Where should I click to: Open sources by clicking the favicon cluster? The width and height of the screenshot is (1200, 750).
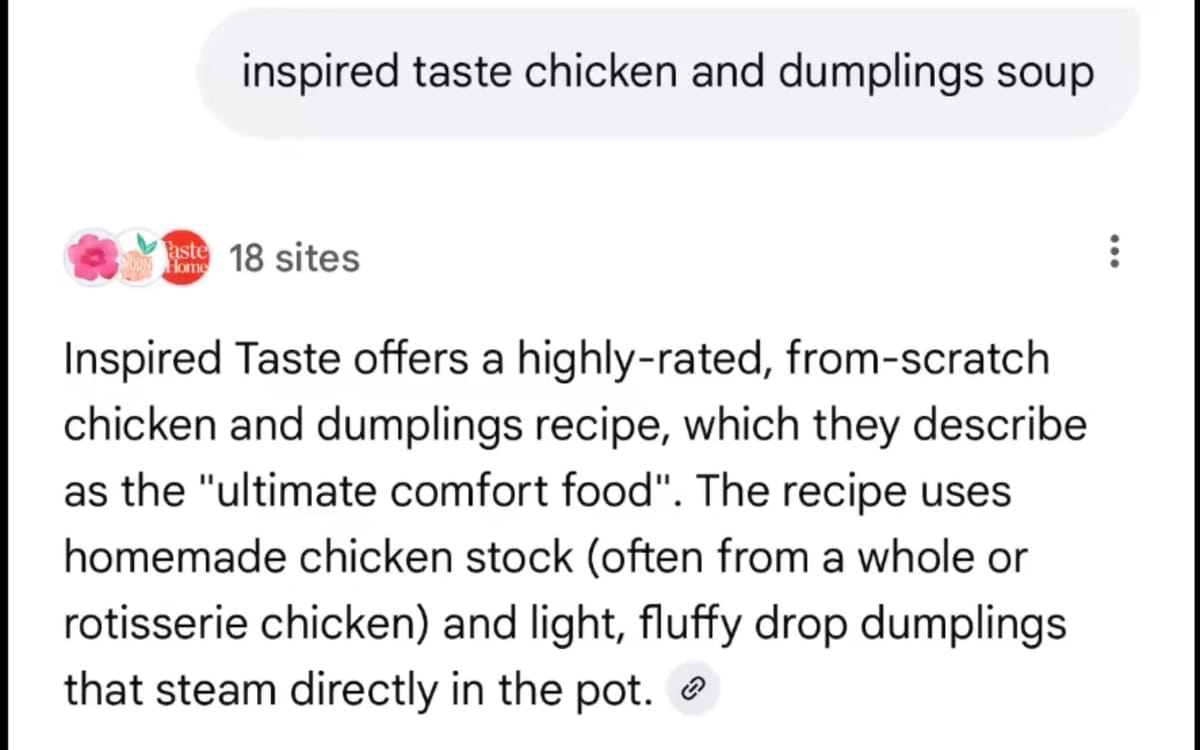140,256
